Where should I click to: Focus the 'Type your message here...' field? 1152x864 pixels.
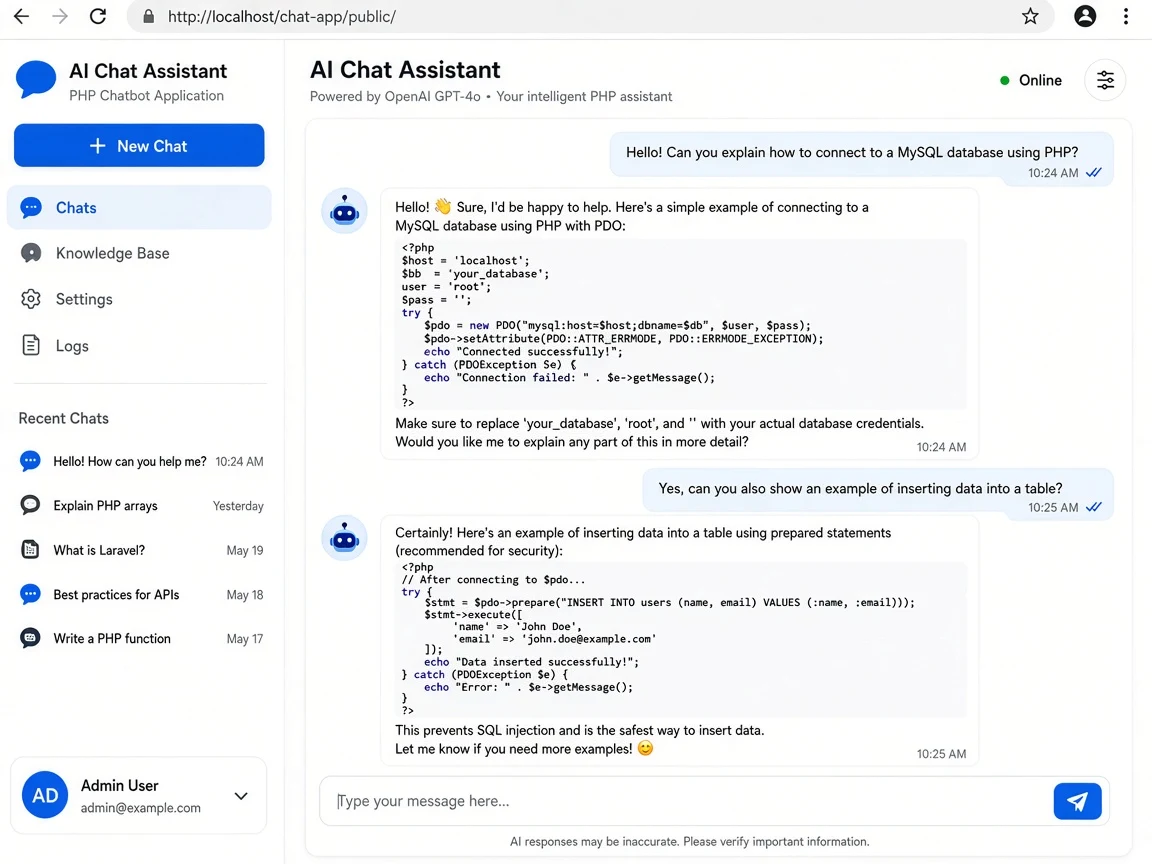click(683, 801)
